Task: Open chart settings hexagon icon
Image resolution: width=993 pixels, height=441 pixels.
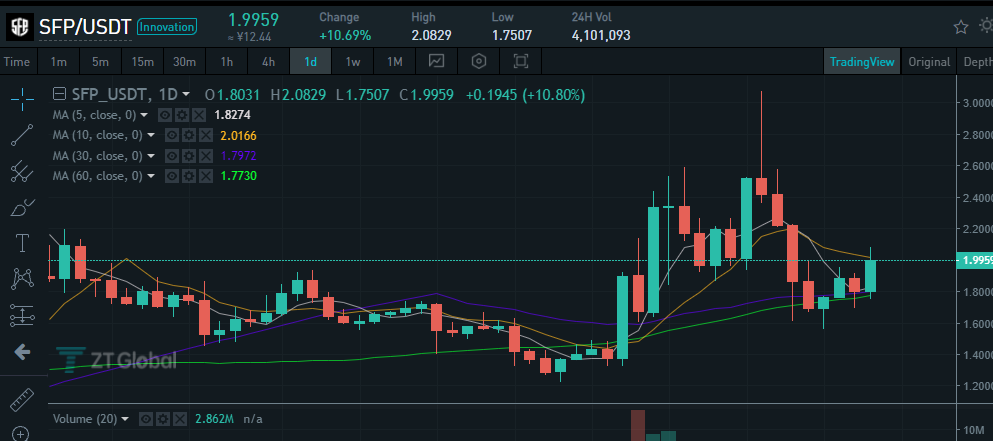Action: pyautogui.click(x=479, y=61)
